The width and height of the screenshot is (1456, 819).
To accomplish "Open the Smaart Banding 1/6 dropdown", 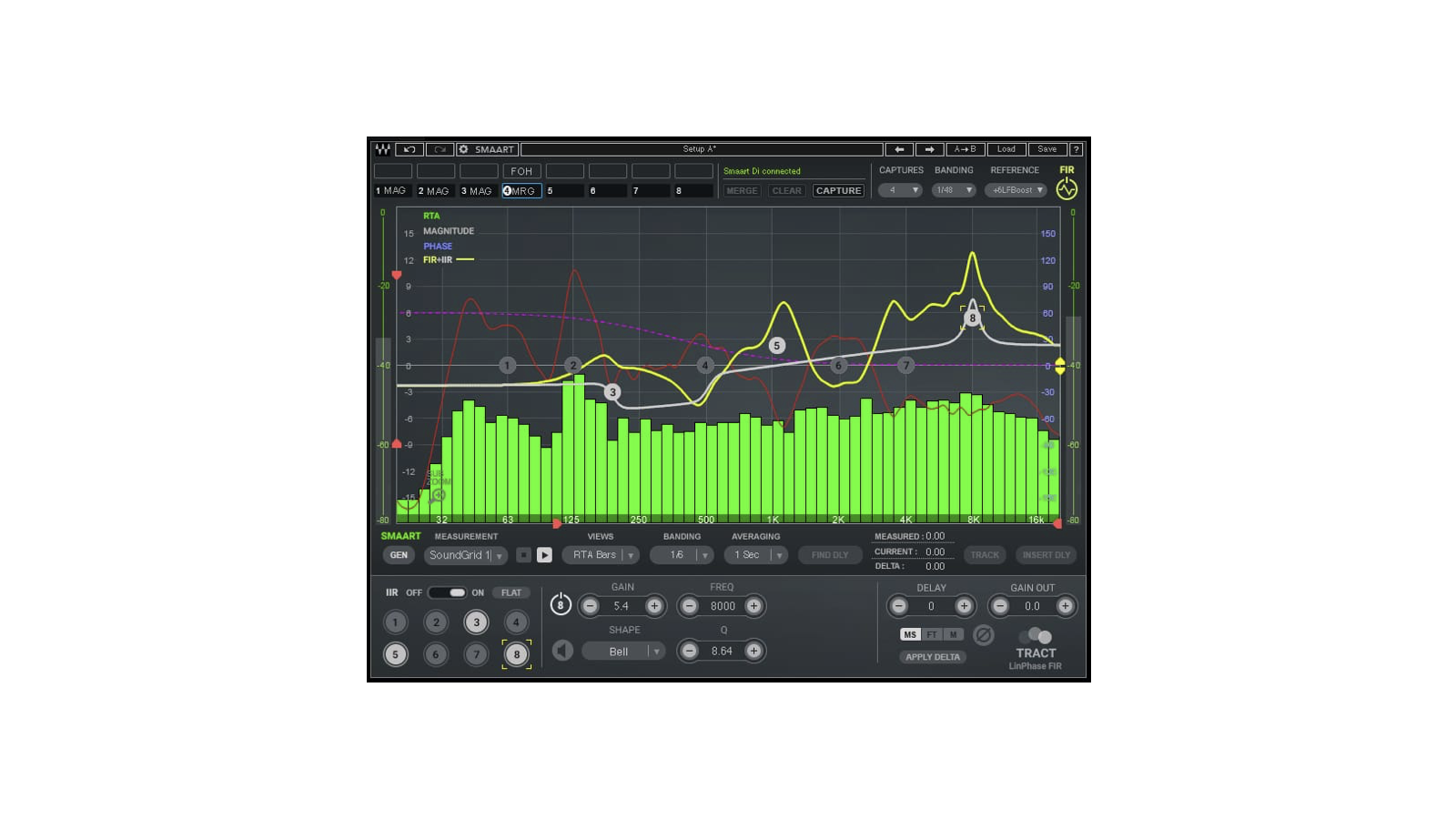I will click(682, 555).
